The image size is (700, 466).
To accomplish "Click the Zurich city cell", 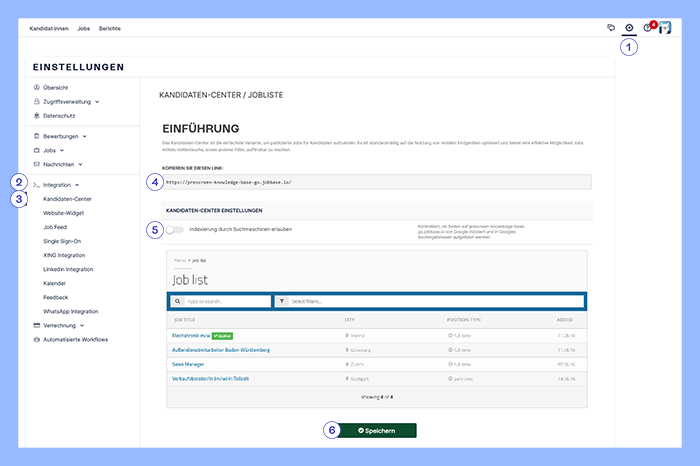I will click(354, 365).
